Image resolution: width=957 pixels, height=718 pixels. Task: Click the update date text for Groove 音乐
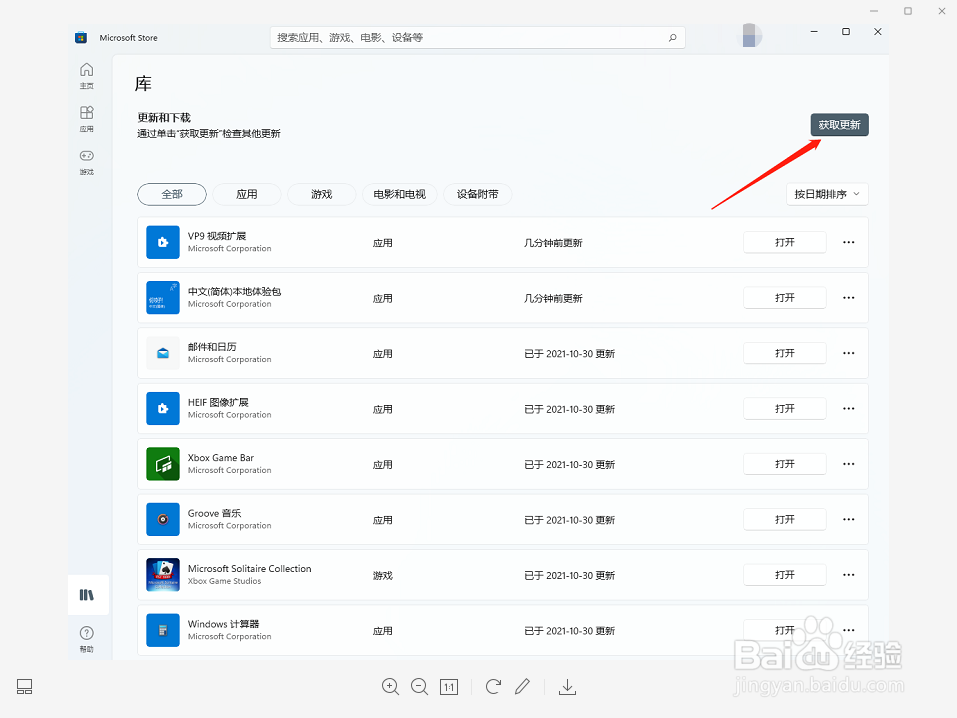coord(569,520)
